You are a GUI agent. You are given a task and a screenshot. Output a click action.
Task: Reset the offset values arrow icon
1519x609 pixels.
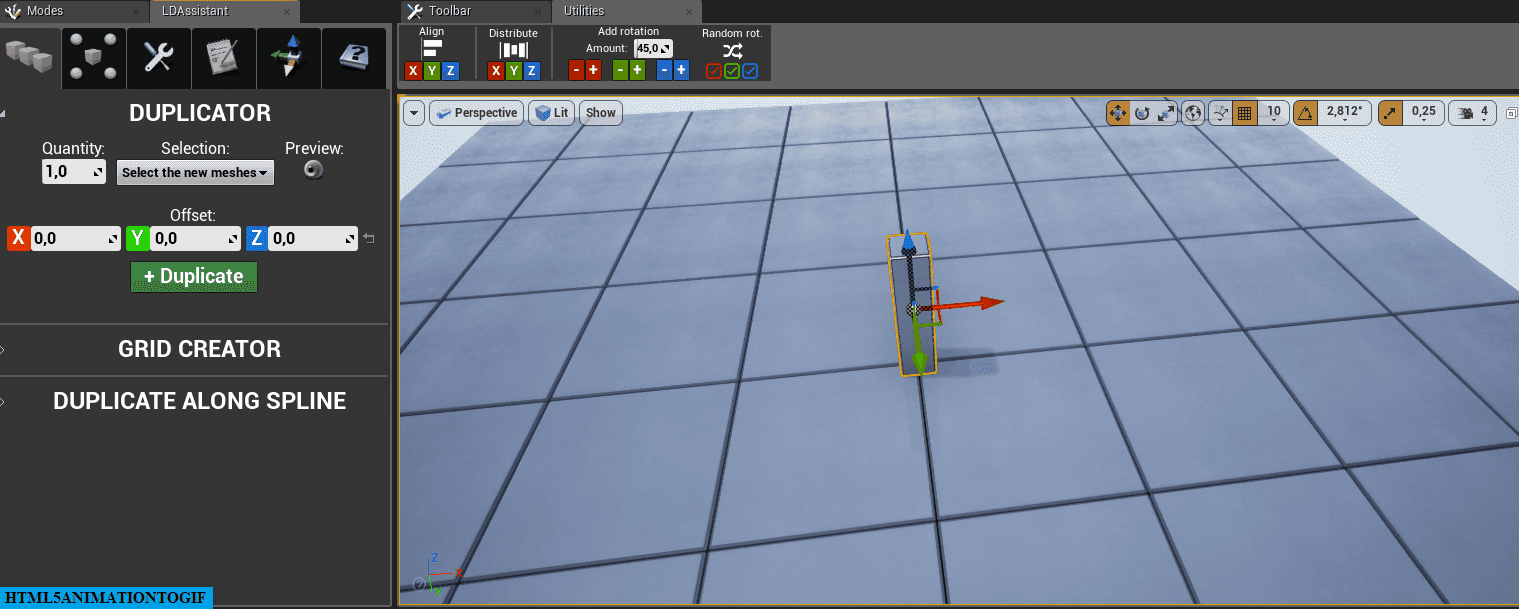click(x=369, y=238)
